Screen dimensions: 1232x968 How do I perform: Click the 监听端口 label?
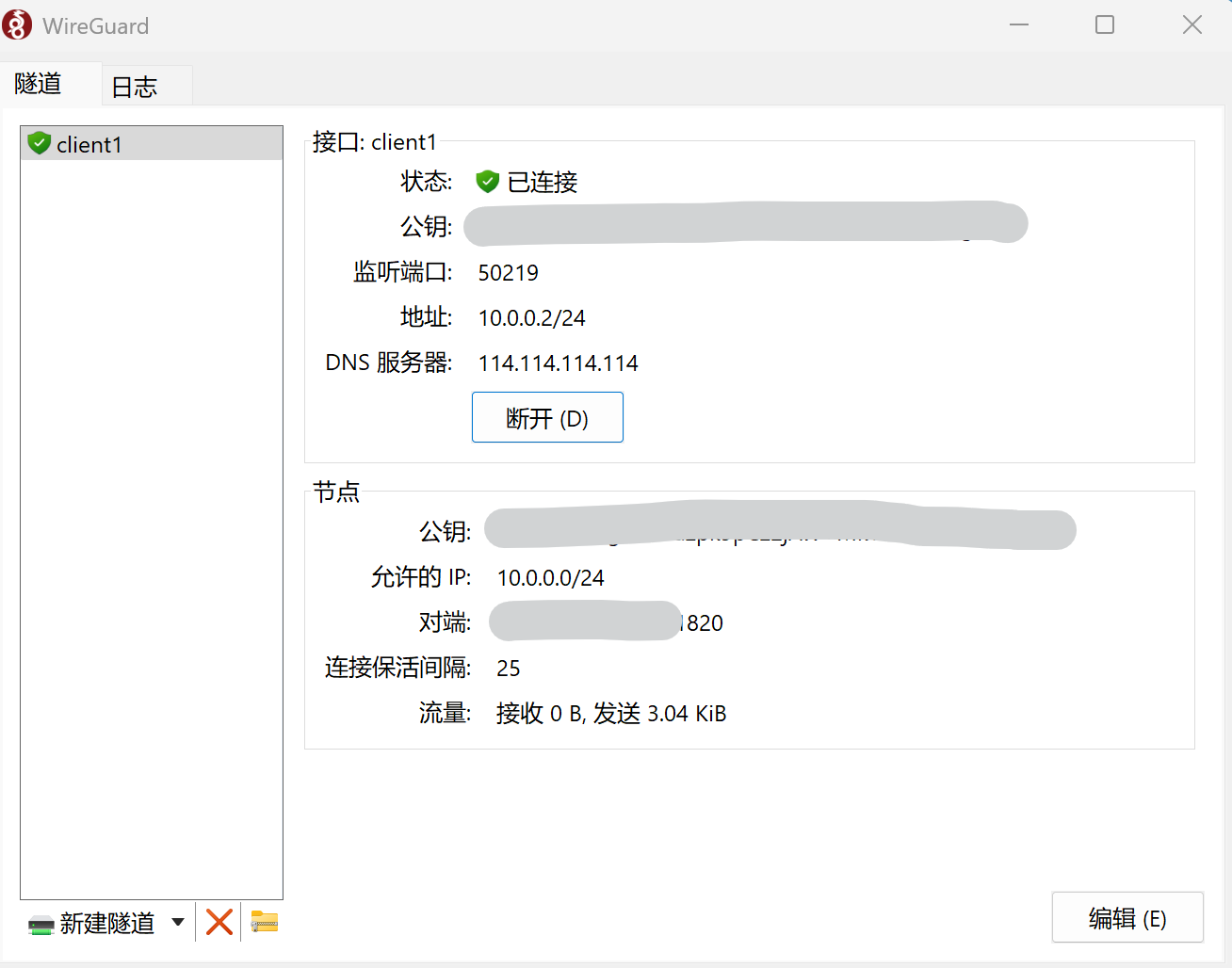click(403, 272)
